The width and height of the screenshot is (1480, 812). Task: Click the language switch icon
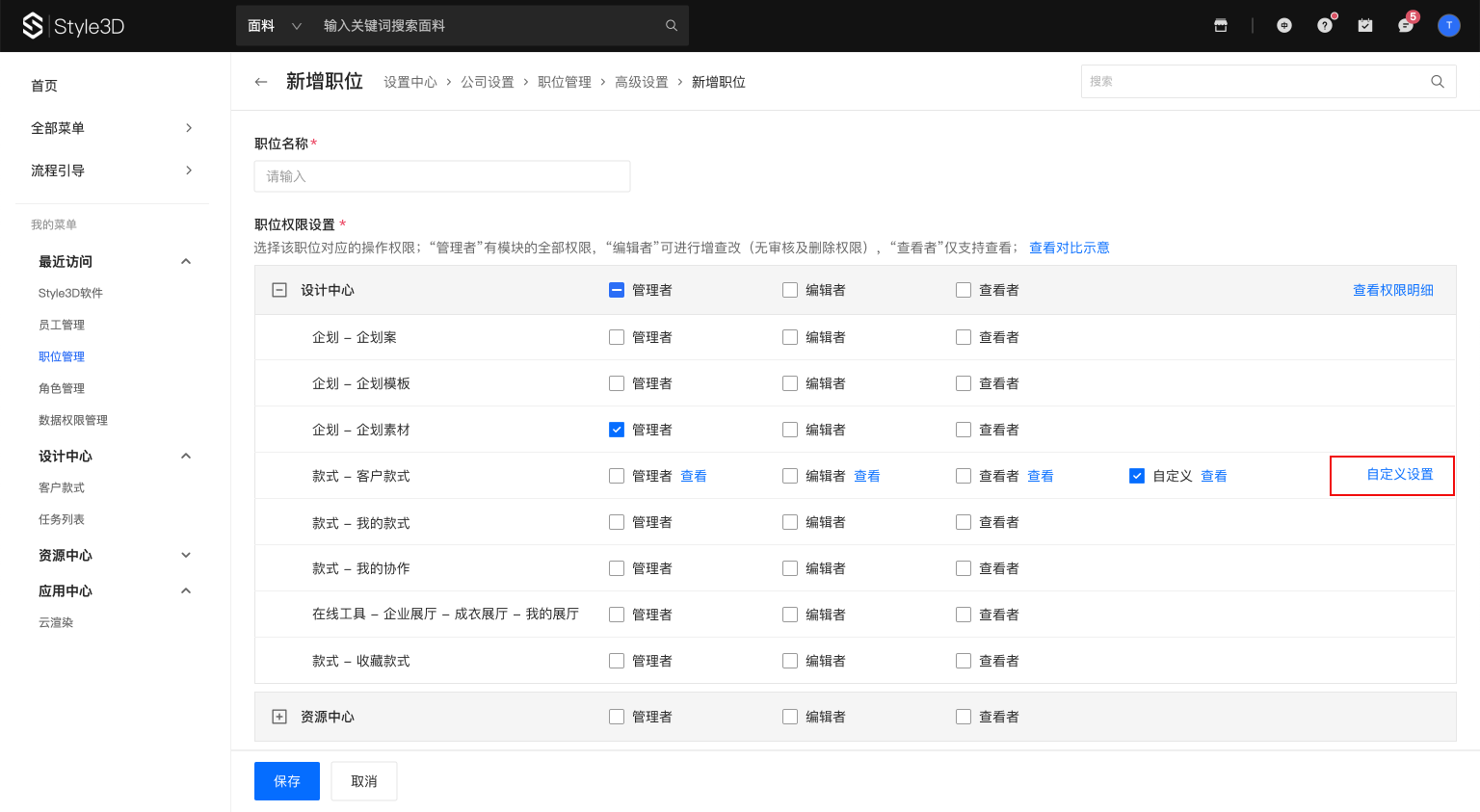click(x=1284, y=26)
